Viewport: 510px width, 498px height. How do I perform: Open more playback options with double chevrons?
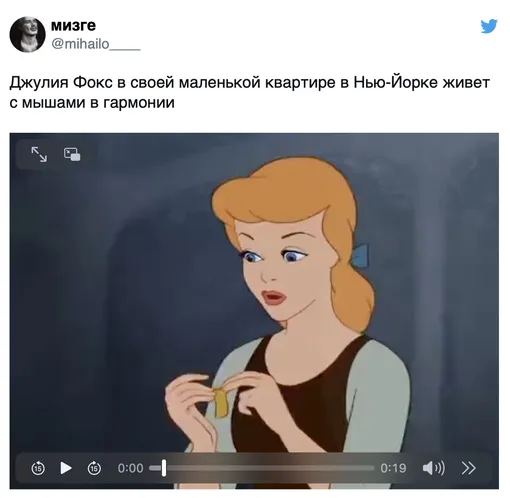[468, 468]
